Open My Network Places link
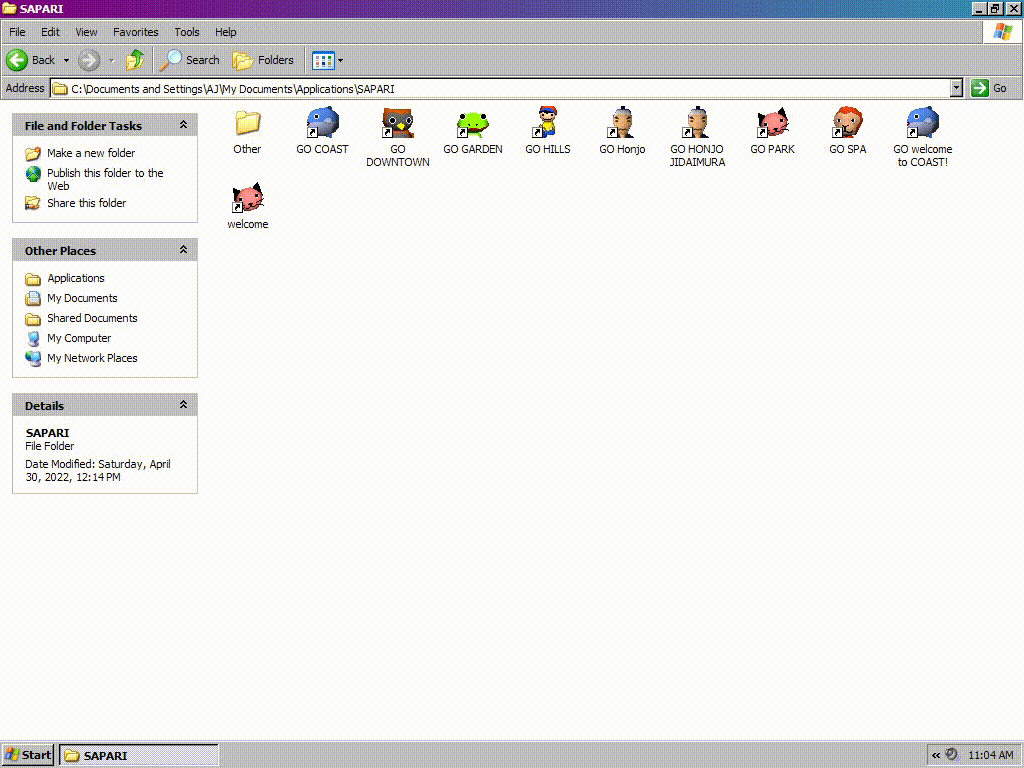 [x=92, y=358]
